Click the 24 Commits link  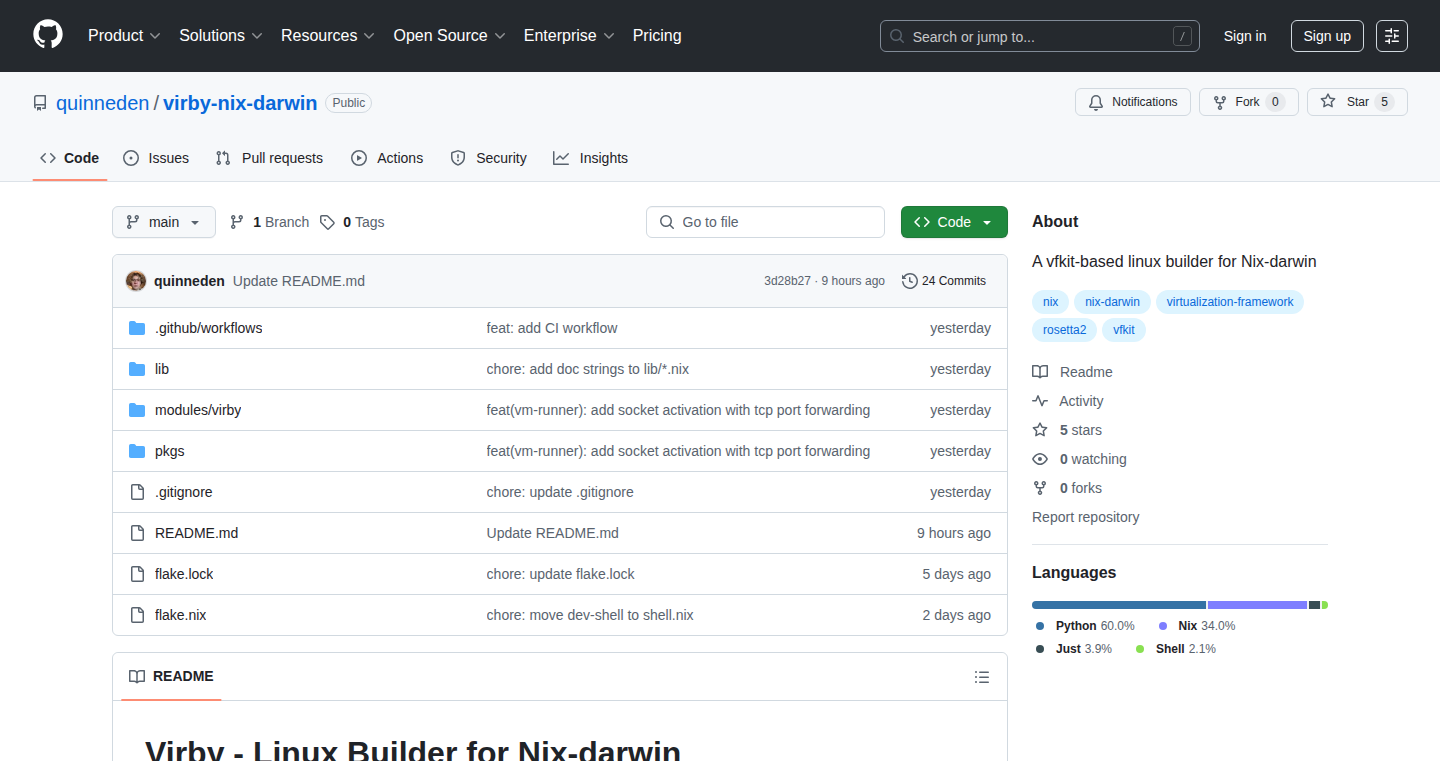click(944, 281)
